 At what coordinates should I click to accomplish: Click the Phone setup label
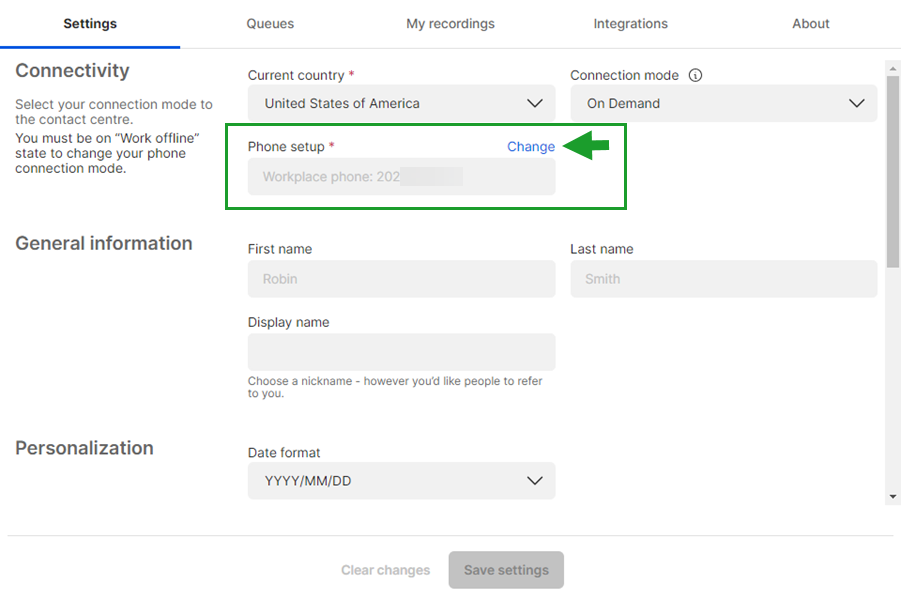(x=286, y=147)
